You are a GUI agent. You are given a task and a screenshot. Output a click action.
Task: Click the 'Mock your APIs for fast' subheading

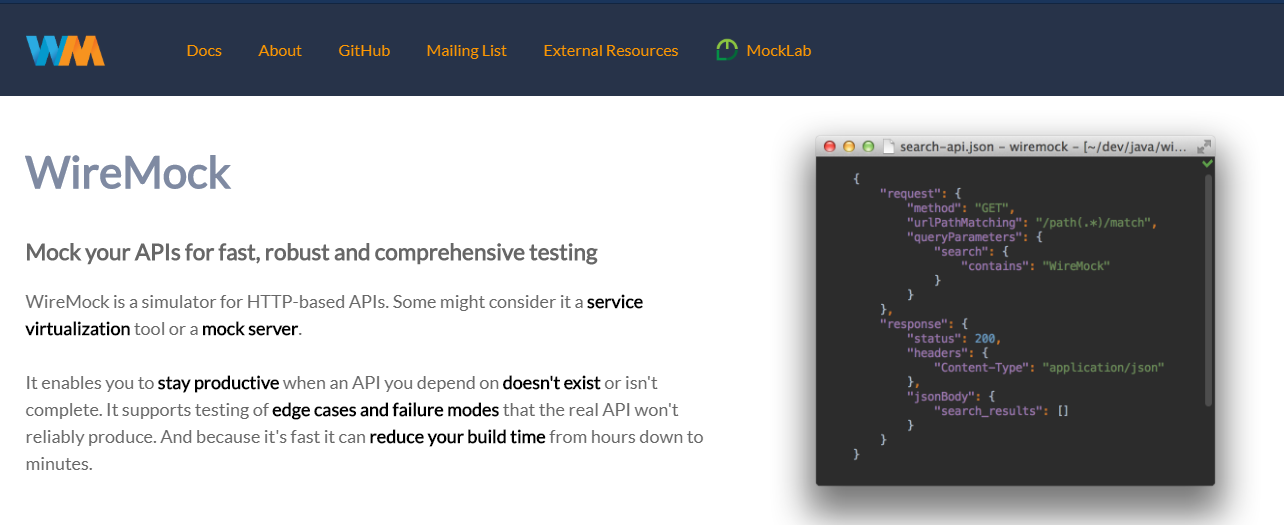pyautogui.click(x=311, y=252)
